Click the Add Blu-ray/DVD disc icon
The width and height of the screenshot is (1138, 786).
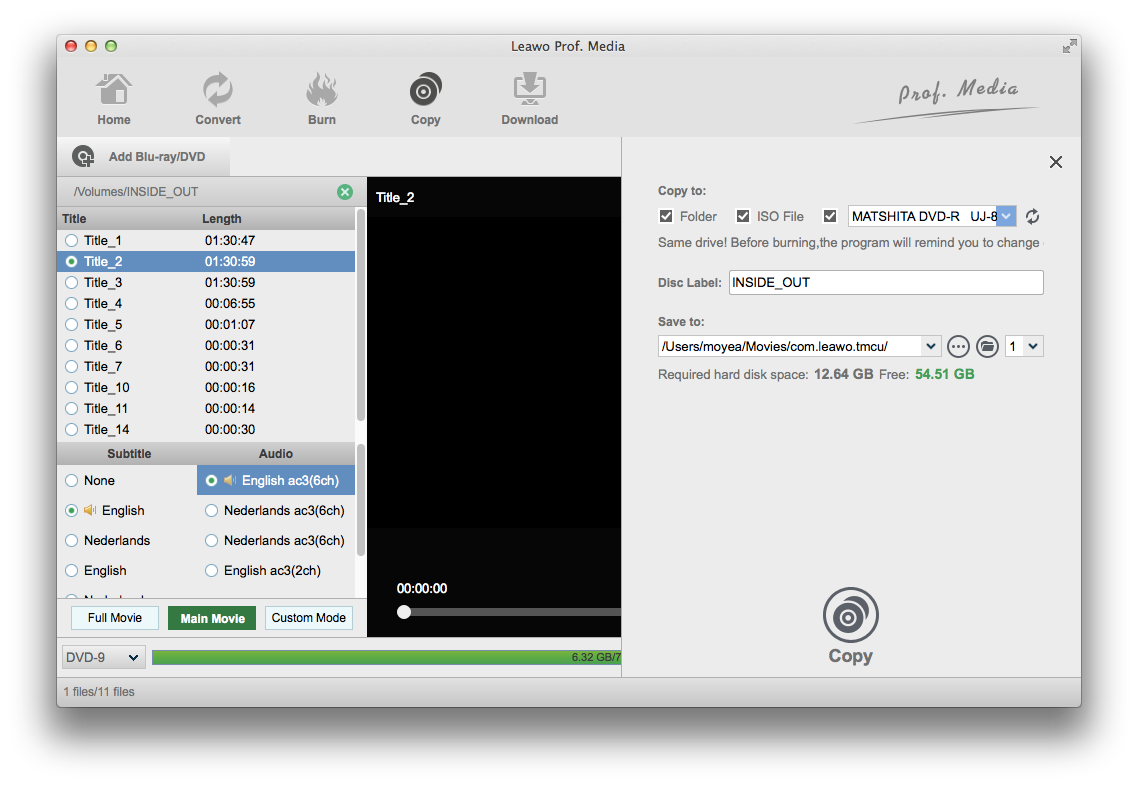tap(83, 156)
